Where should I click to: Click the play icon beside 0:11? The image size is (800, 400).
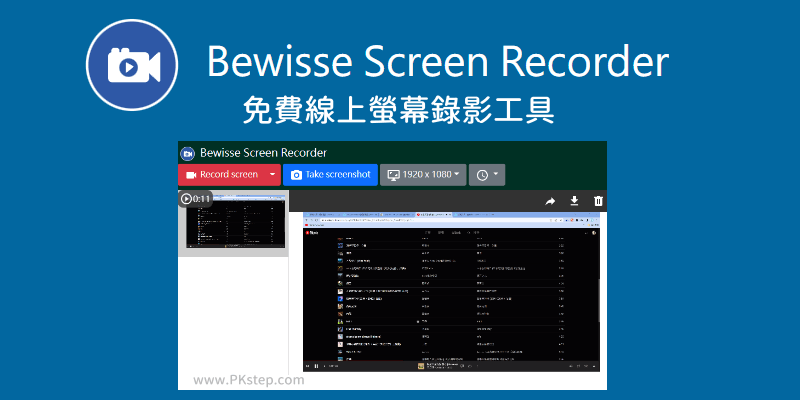pyautogui.click(x=186, y=198)
